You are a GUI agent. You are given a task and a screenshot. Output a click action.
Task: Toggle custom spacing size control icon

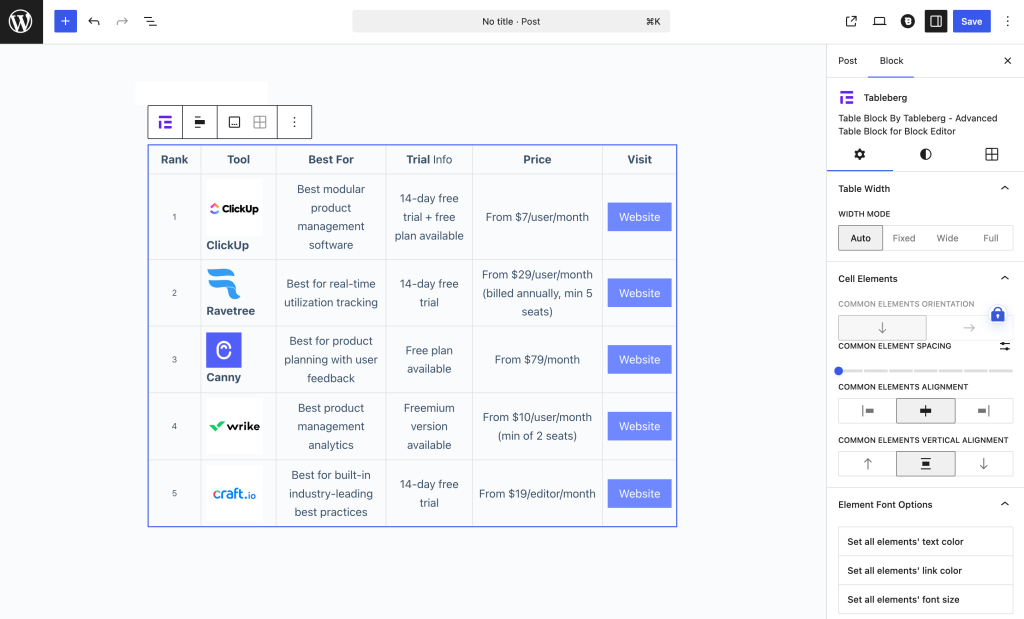(1005, 346)
